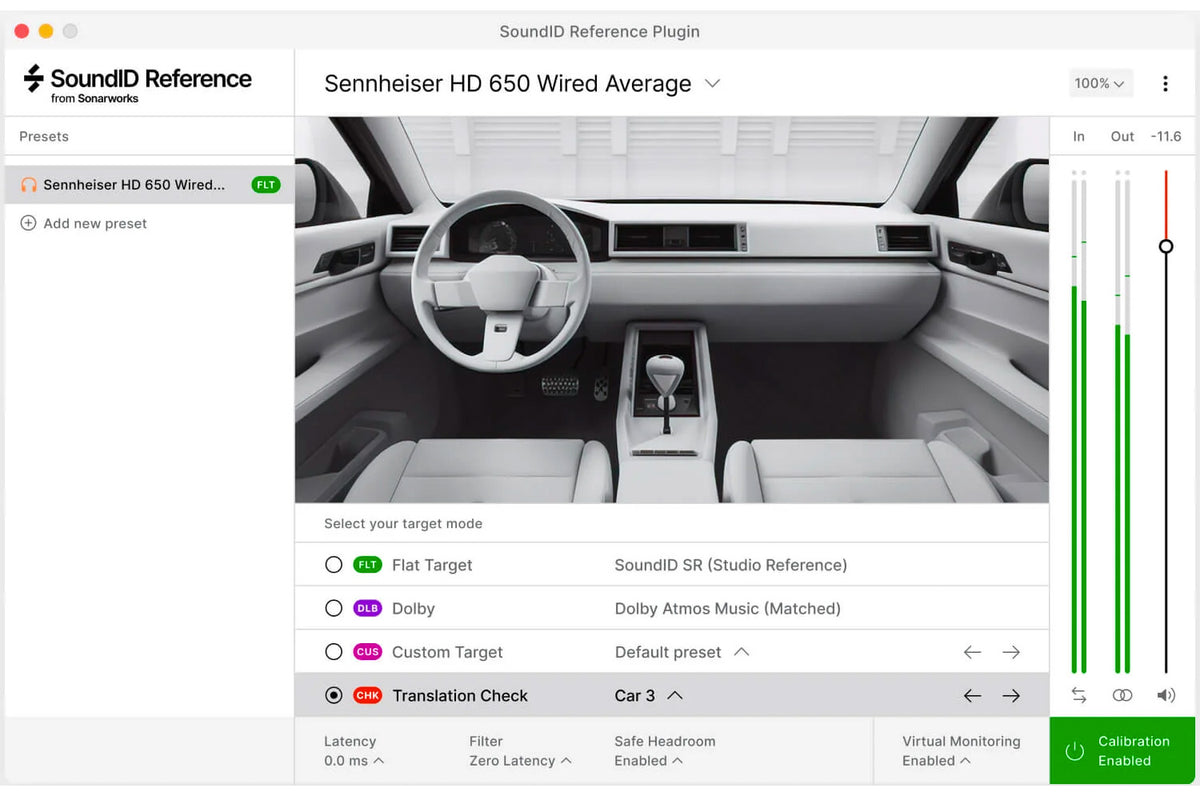Go to next Custom Target preset arrow
Screen dimensions: 1200x800
pos(1011,652)
